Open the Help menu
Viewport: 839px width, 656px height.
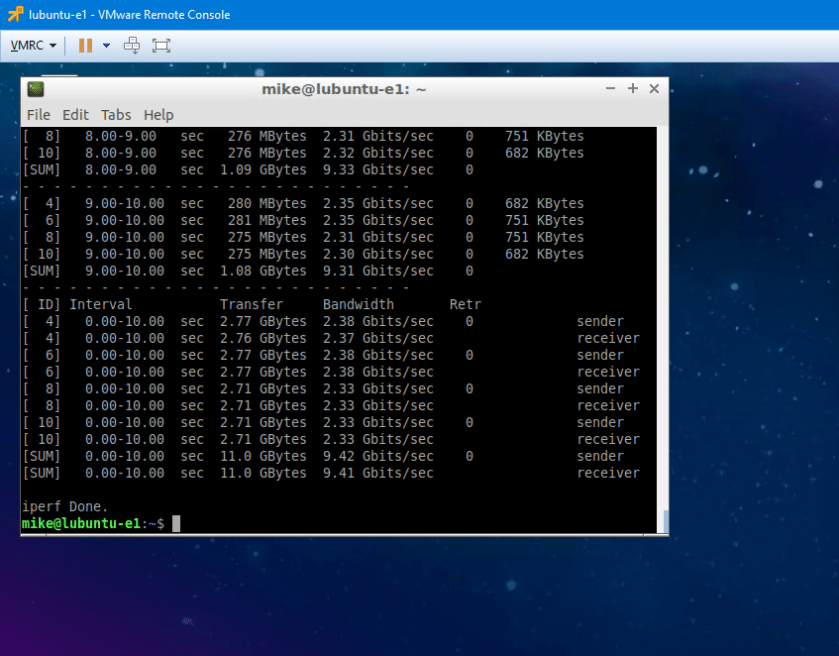coord(158,115)
